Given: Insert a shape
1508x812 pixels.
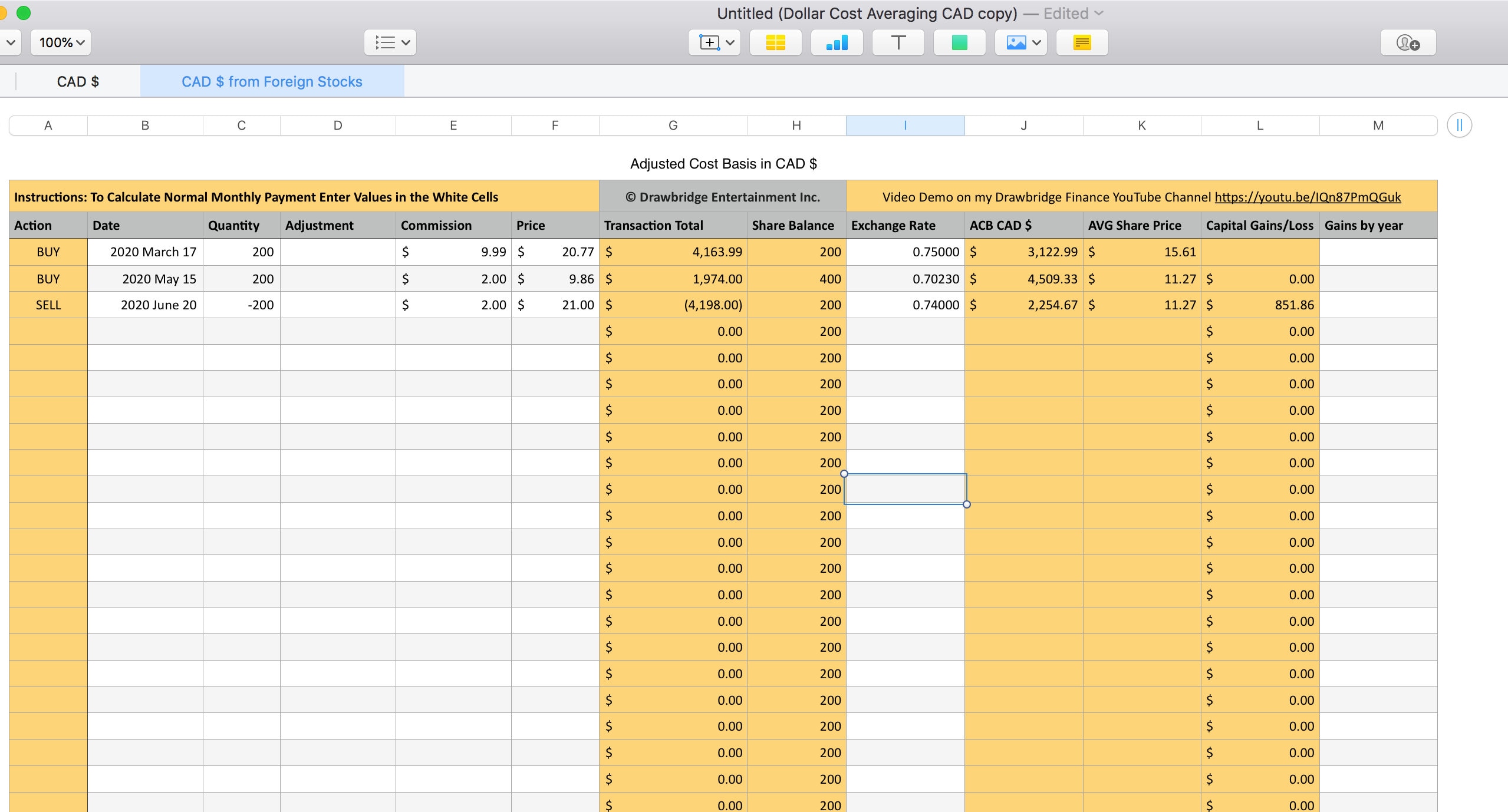Looking at the screenshot, I should [x=958, y=42].
